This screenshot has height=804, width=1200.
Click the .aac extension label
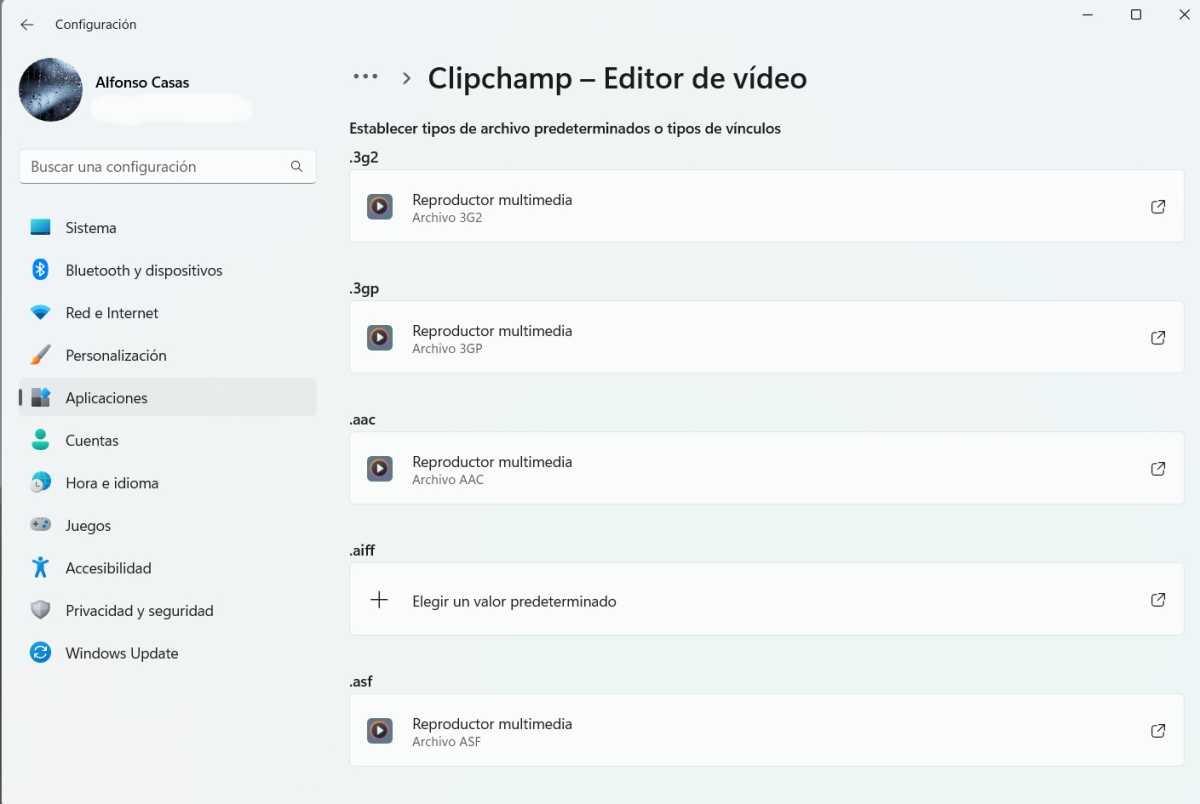click(362, 419)
